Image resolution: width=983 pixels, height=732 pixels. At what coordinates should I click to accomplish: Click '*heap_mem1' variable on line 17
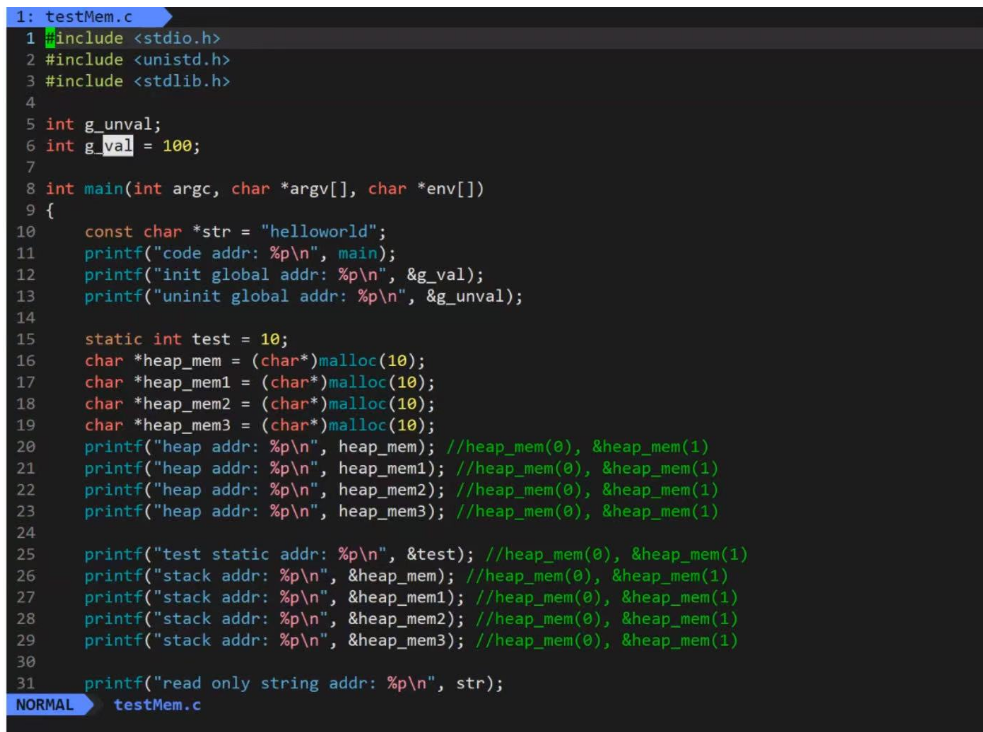click(182, 382)
